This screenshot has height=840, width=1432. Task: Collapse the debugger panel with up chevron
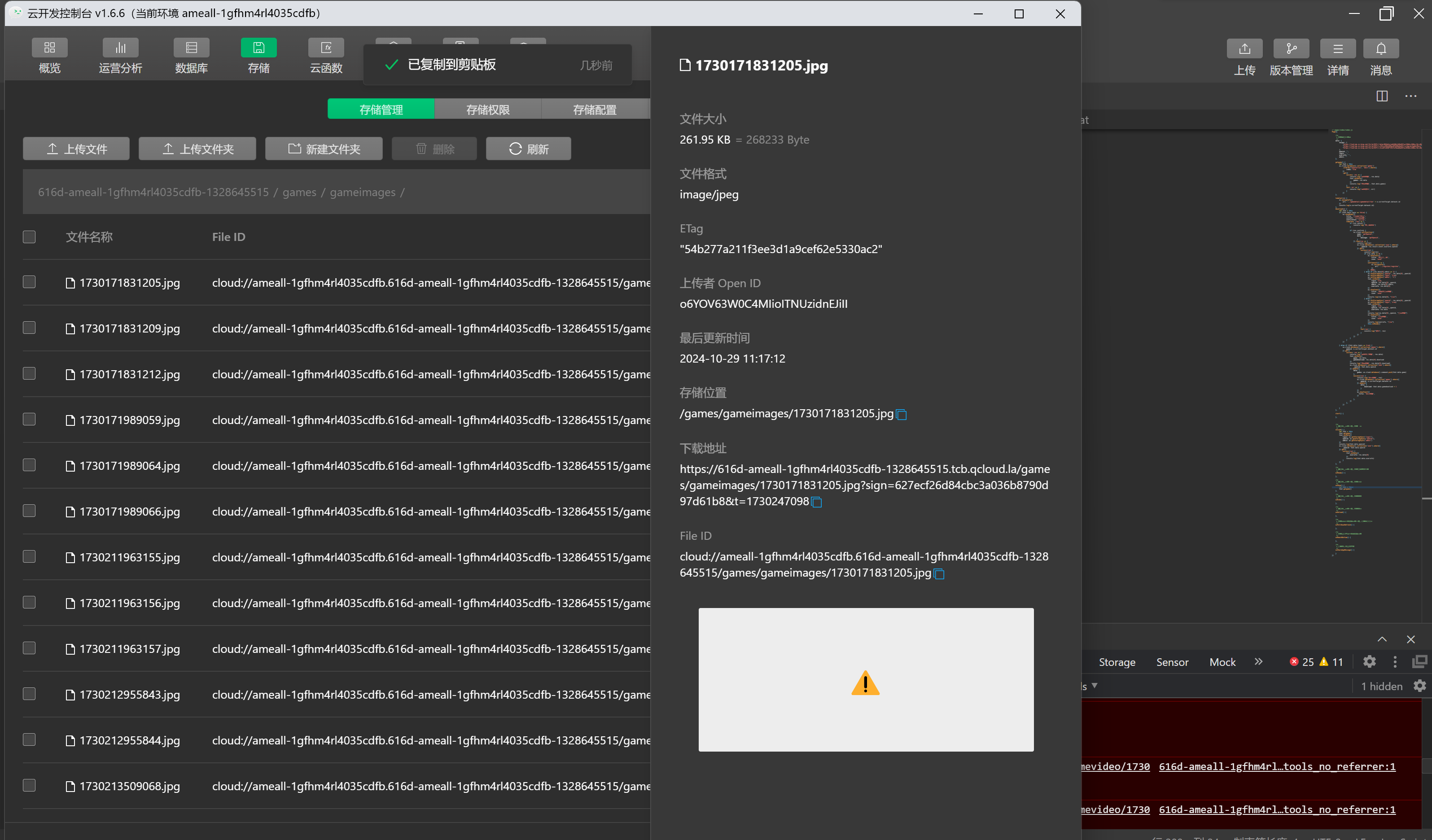click(1382, 639)
